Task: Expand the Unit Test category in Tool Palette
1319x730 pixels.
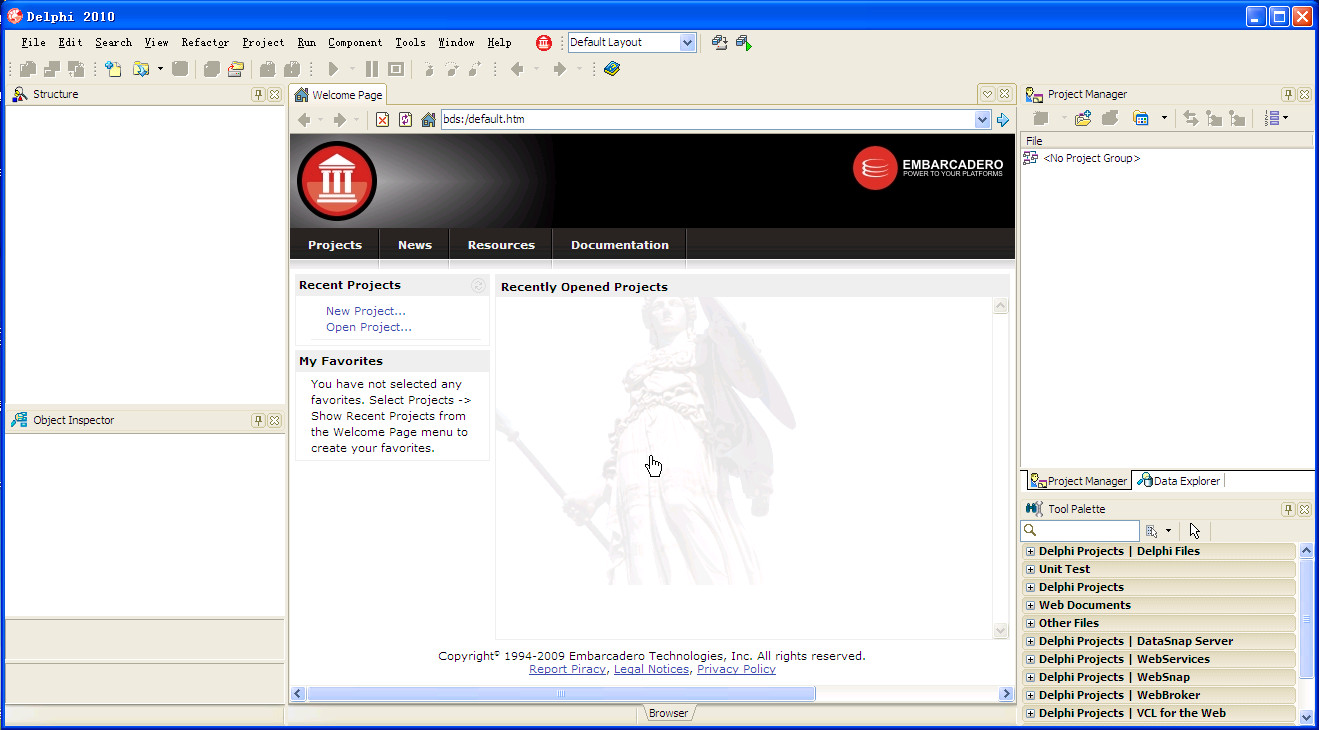Action: pyautogui.click(x=1030, y=569)
